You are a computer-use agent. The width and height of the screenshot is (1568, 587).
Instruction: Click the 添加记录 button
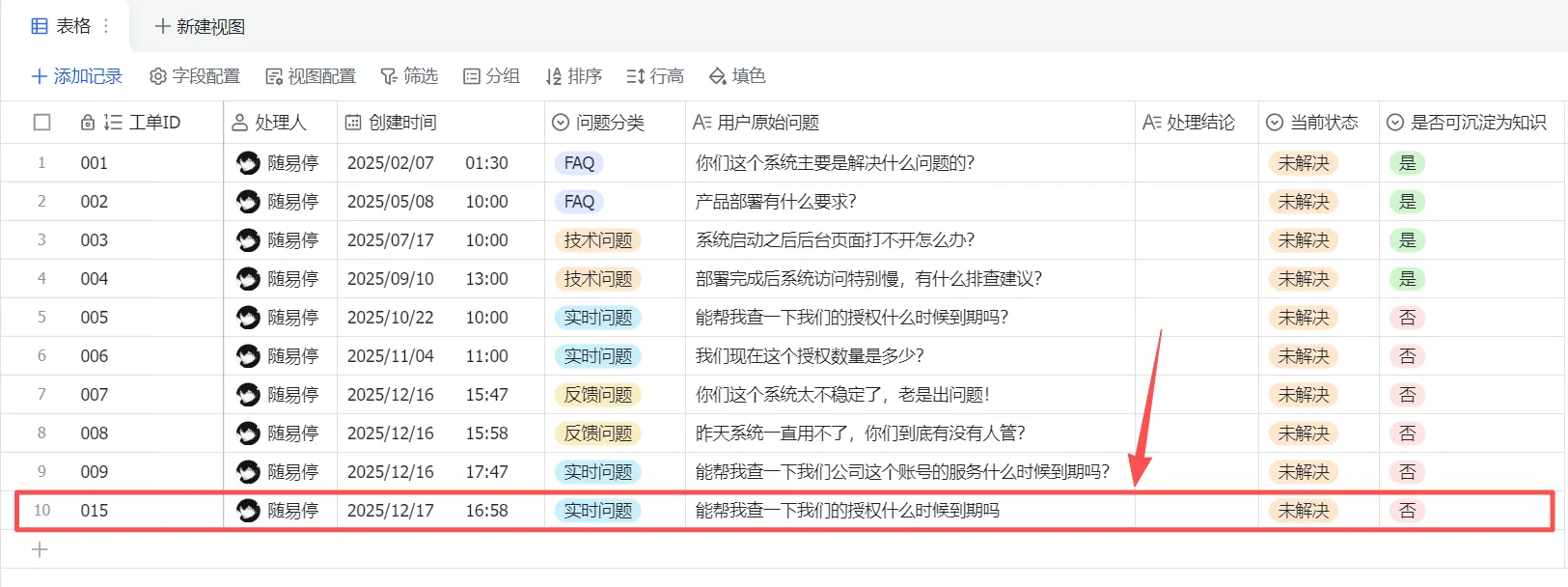[x=77, y=76]
